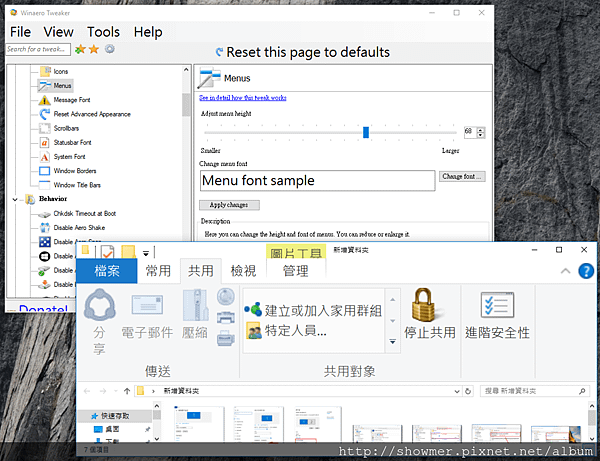This screenshot has width=600, height=461.
Task: Open quick access toolbar customize dropdown
Action: point(146,253)
